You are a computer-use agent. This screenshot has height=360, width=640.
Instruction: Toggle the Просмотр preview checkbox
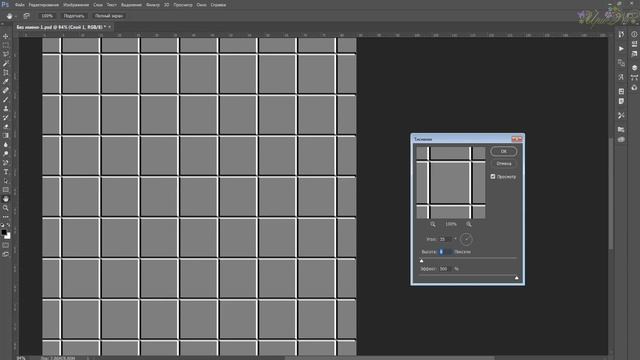(493, 176)
